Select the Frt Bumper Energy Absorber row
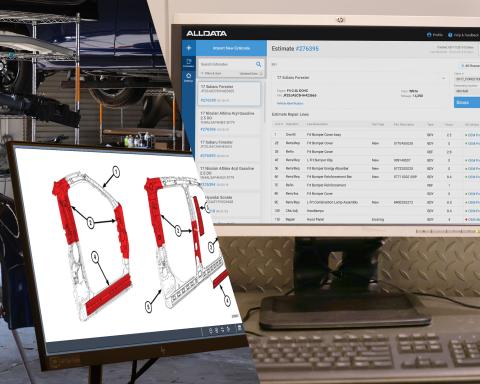This screenshot has width=480, height=384. coord(376,168)
